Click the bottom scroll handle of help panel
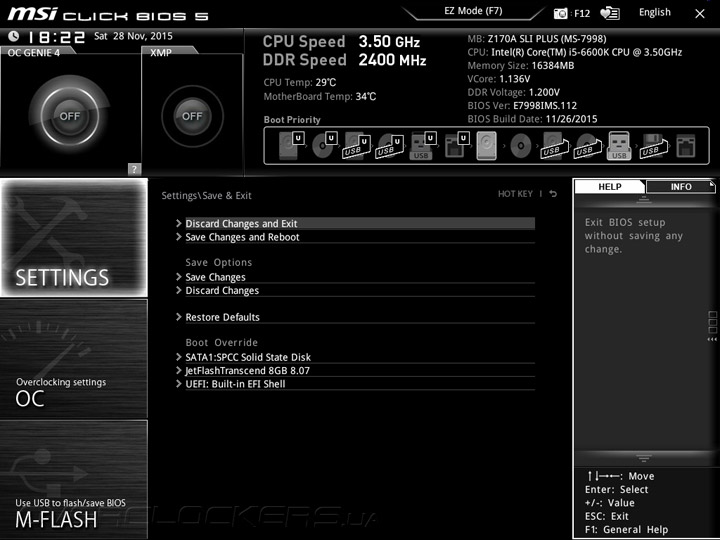 tap(644, 458)
